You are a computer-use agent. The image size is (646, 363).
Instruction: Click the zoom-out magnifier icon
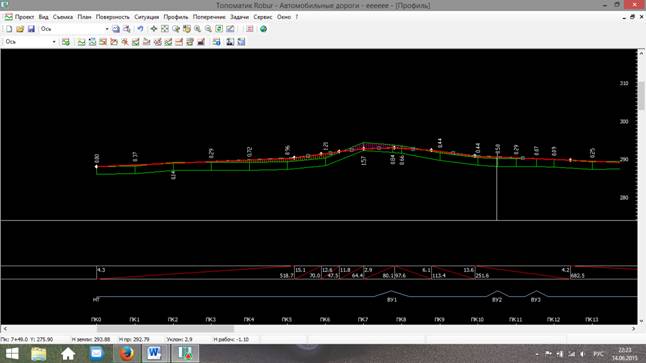pyautogui.click(x=208, y=29)
